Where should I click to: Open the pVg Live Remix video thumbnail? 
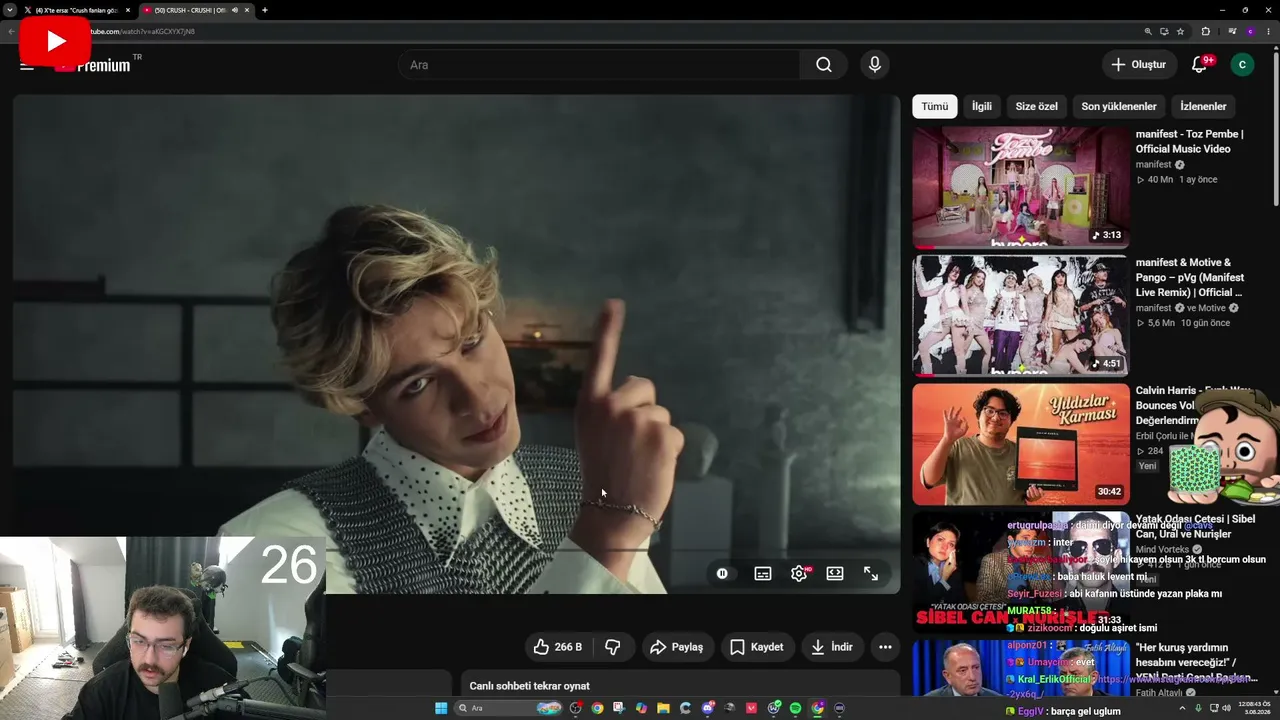tap(1021, 315)
